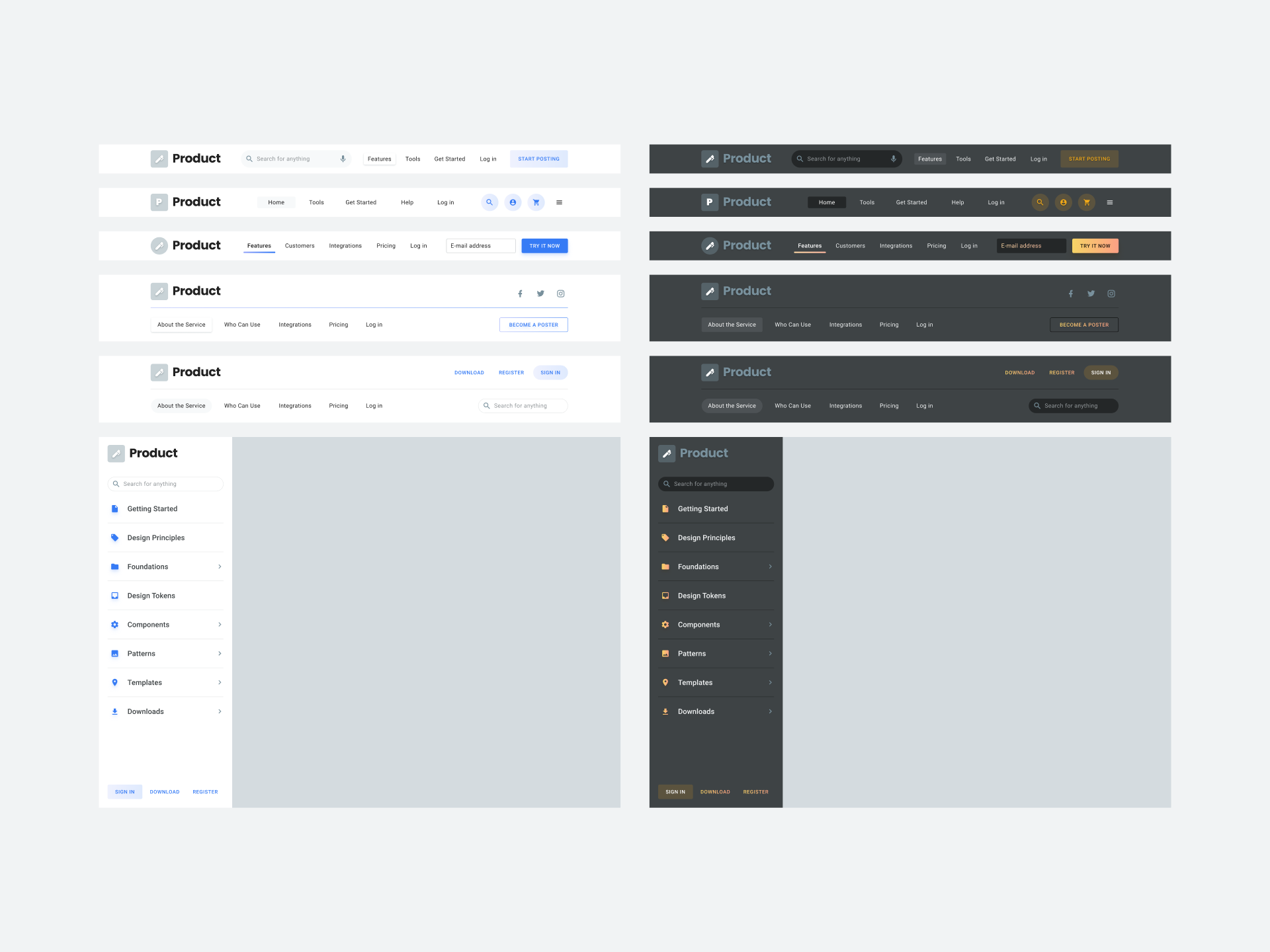Click Pricing in fourth light navbar
The width and height of the screenshot is (1270, 952).
pos(339,325)
